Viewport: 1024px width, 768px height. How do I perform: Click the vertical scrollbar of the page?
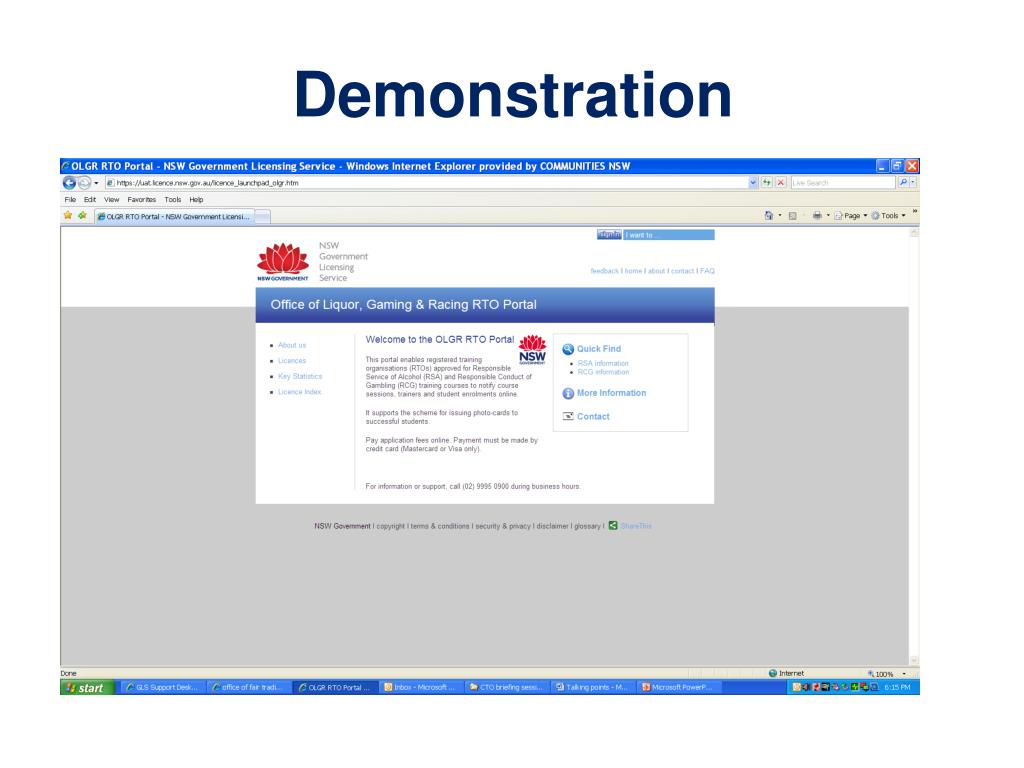[x=914, y=446]
